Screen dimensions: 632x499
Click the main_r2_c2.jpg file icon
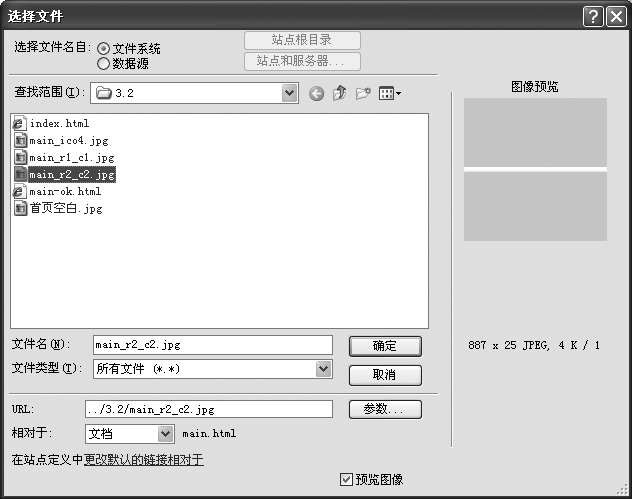point(20,174)
